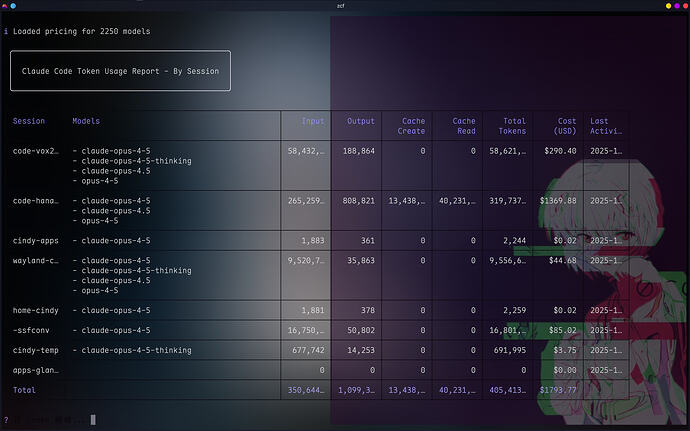Select the 'cindy-temp' session name
Screen dimensions: 690x431
point(36,350)
